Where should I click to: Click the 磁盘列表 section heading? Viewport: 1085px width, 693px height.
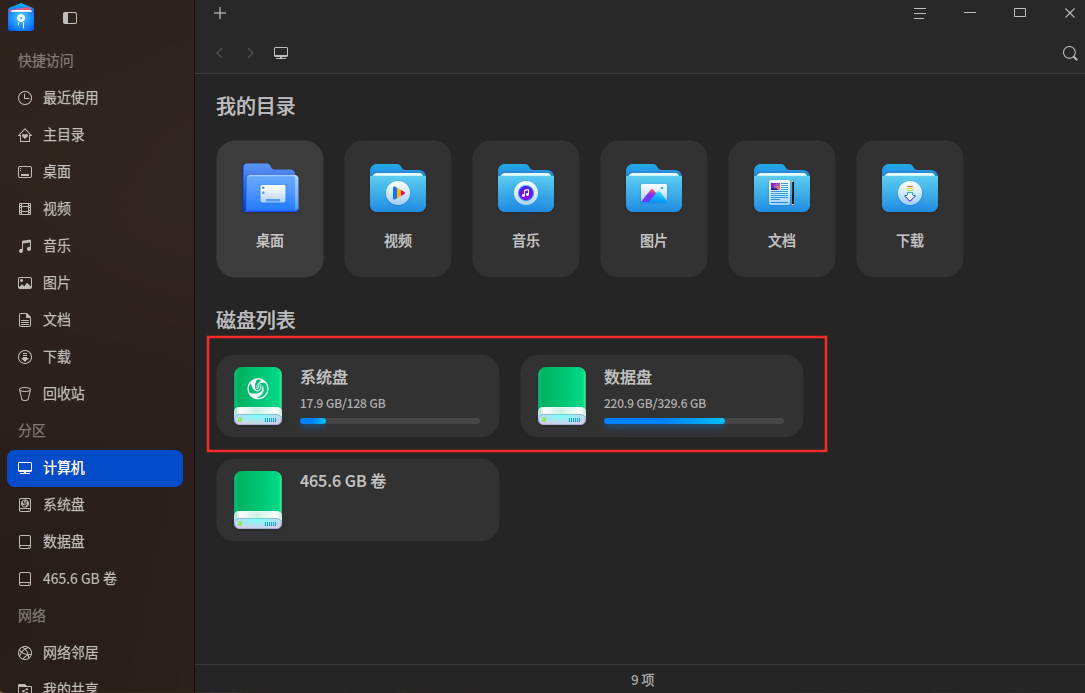pos(256,320)
